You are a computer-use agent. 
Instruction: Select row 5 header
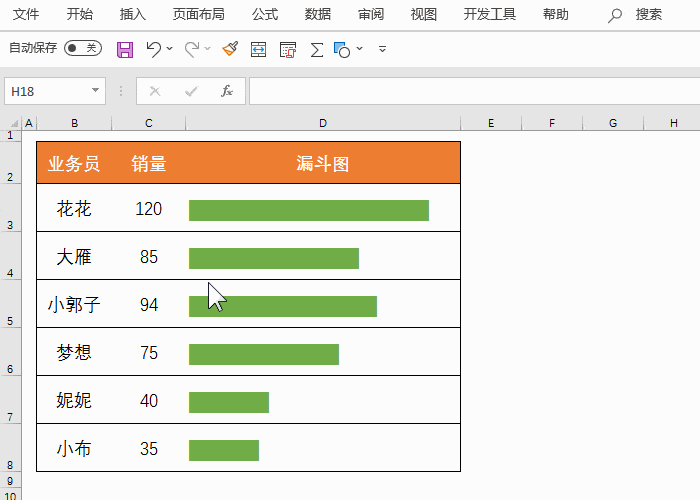point(10,304)
